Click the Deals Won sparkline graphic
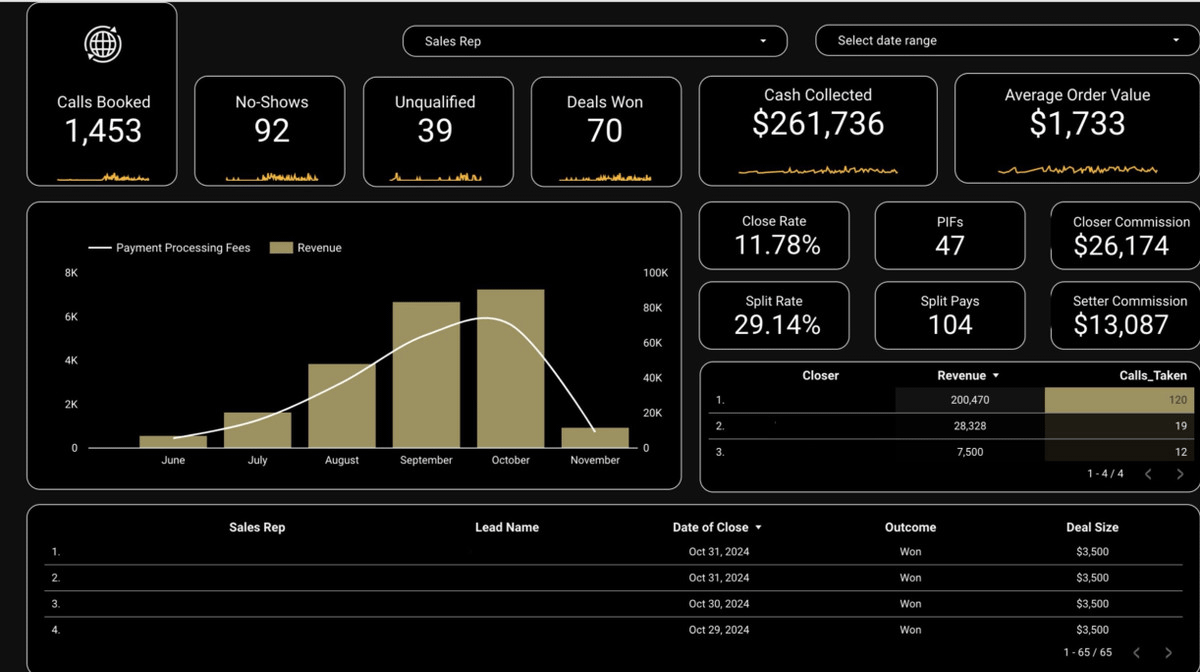 coord(605,175)
